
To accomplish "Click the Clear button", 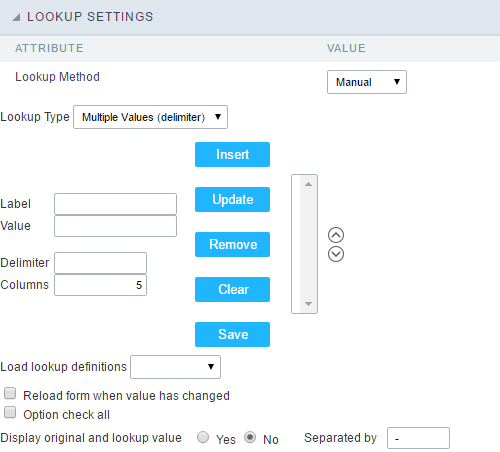I will (232, 289).
